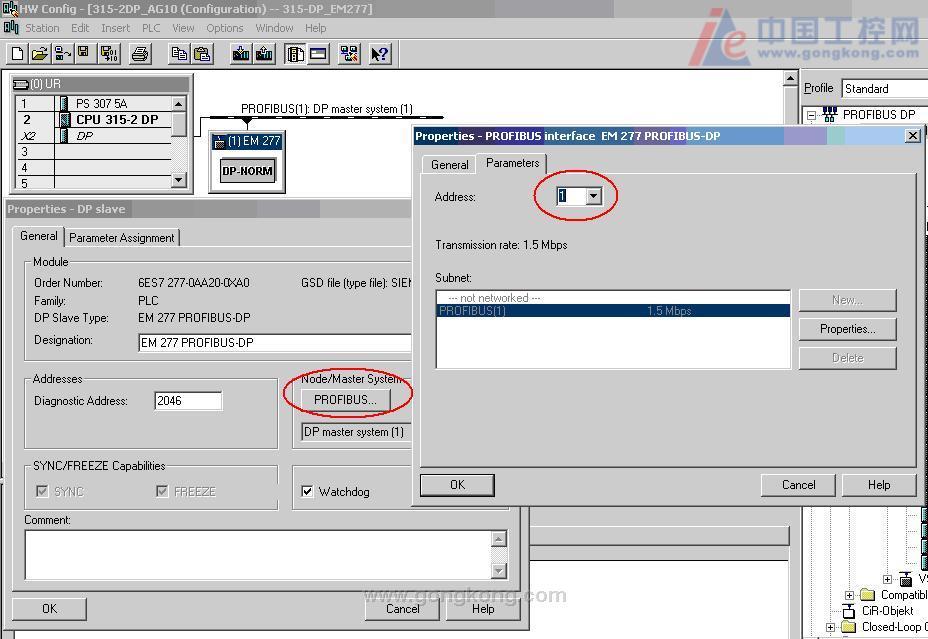Click the DP-NORM button on EM 277

click(247, 171)
